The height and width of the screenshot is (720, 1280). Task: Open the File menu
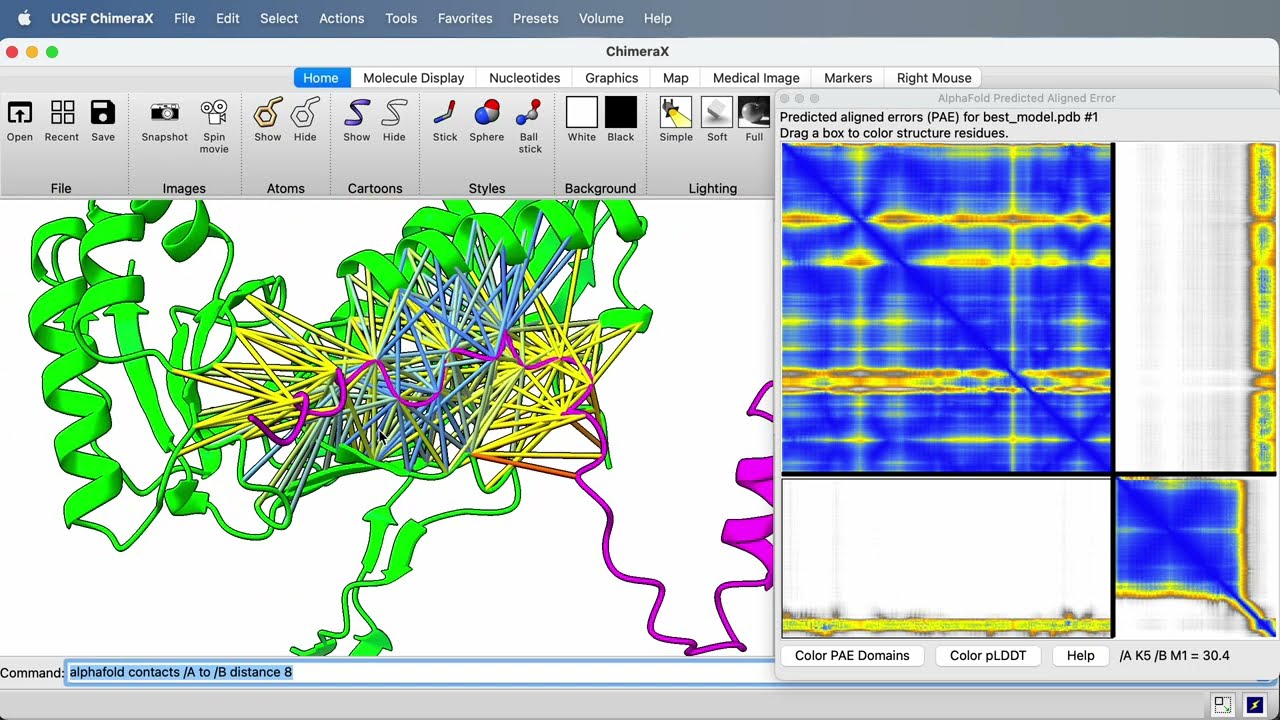(185, 18)
